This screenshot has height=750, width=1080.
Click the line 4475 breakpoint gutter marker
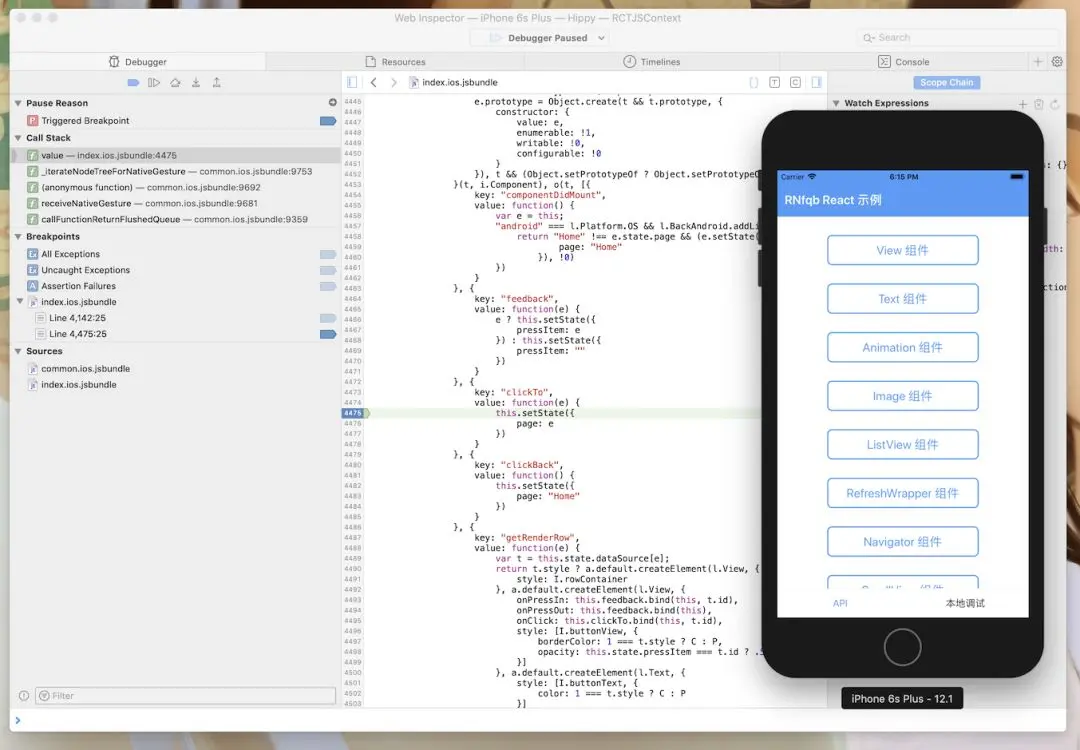pyautogui.click(x=354, y=413)
